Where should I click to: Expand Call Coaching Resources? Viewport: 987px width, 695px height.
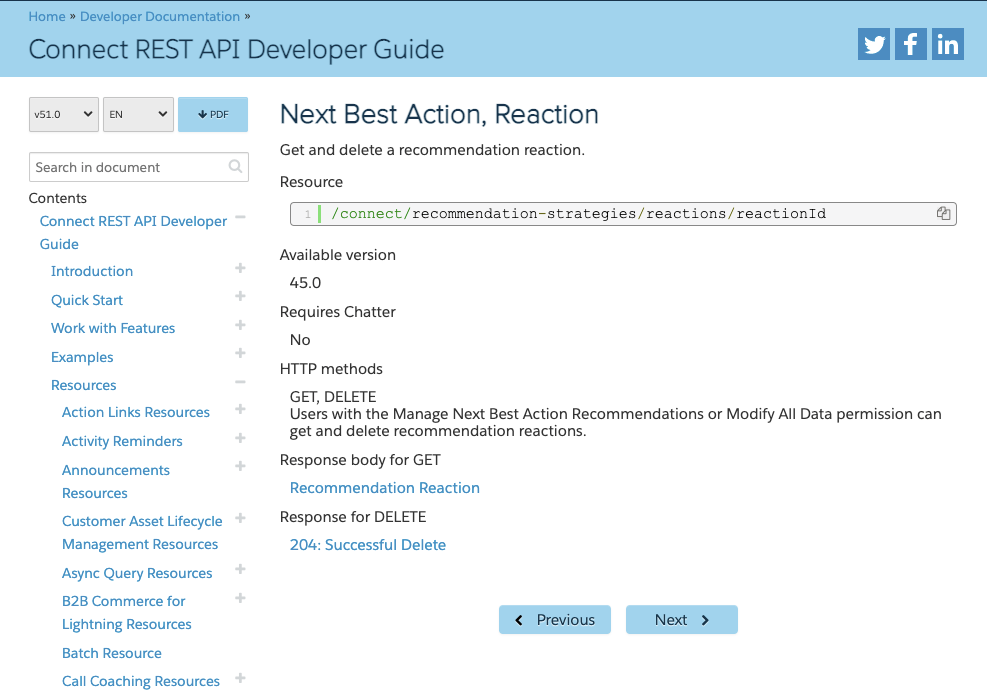pos(240,678)
